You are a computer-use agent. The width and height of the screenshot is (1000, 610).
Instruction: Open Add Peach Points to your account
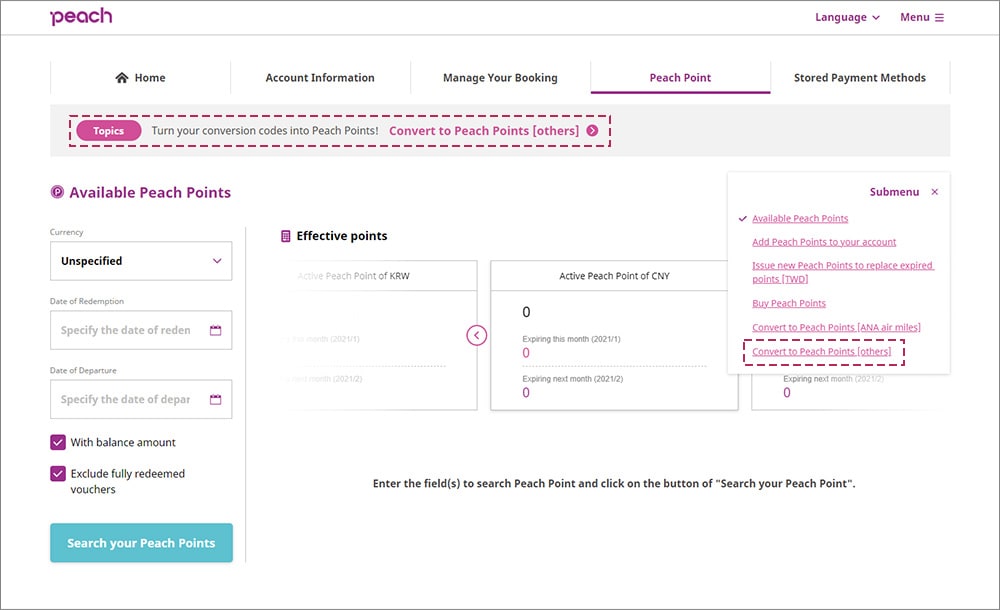click(824, 242)
